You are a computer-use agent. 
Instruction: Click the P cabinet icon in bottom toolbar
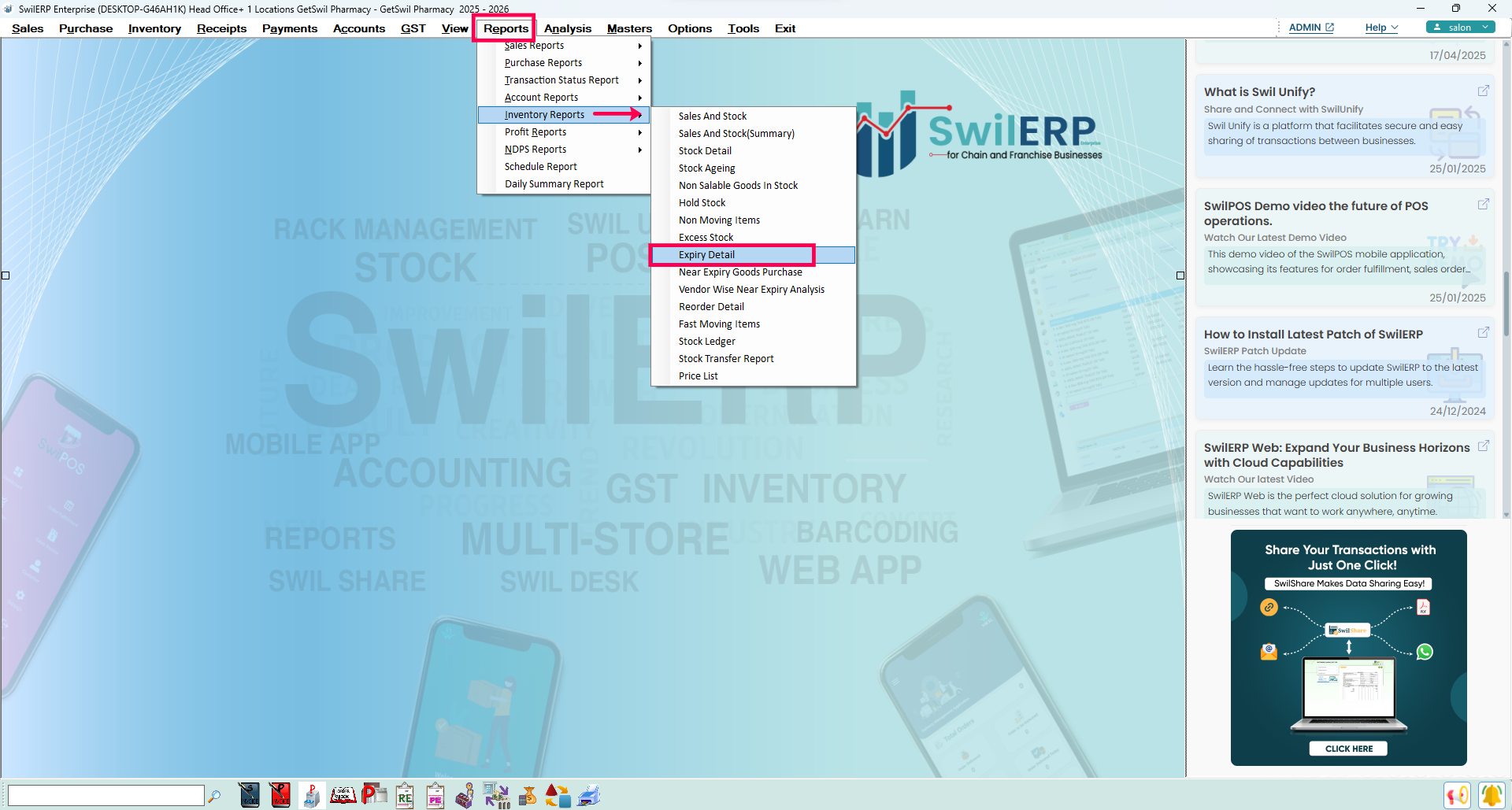pos(311,795)
